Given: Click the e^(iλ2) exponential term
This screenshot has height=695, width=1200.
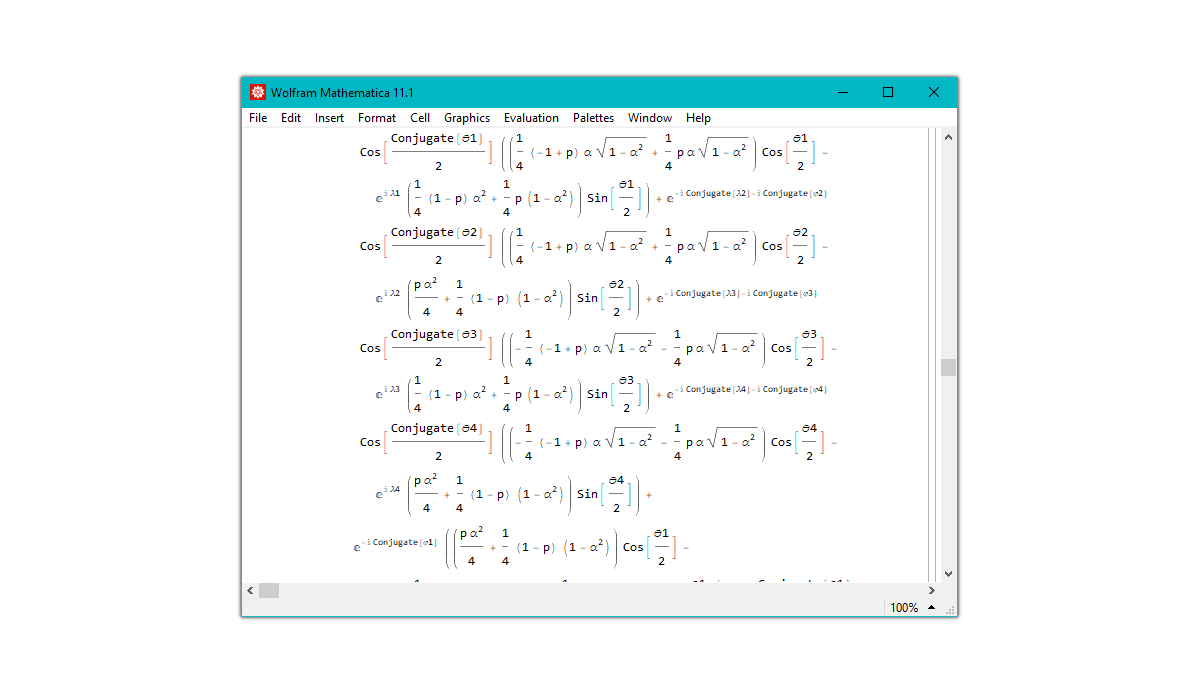Looking at the screenshot, I should (388, 296).
